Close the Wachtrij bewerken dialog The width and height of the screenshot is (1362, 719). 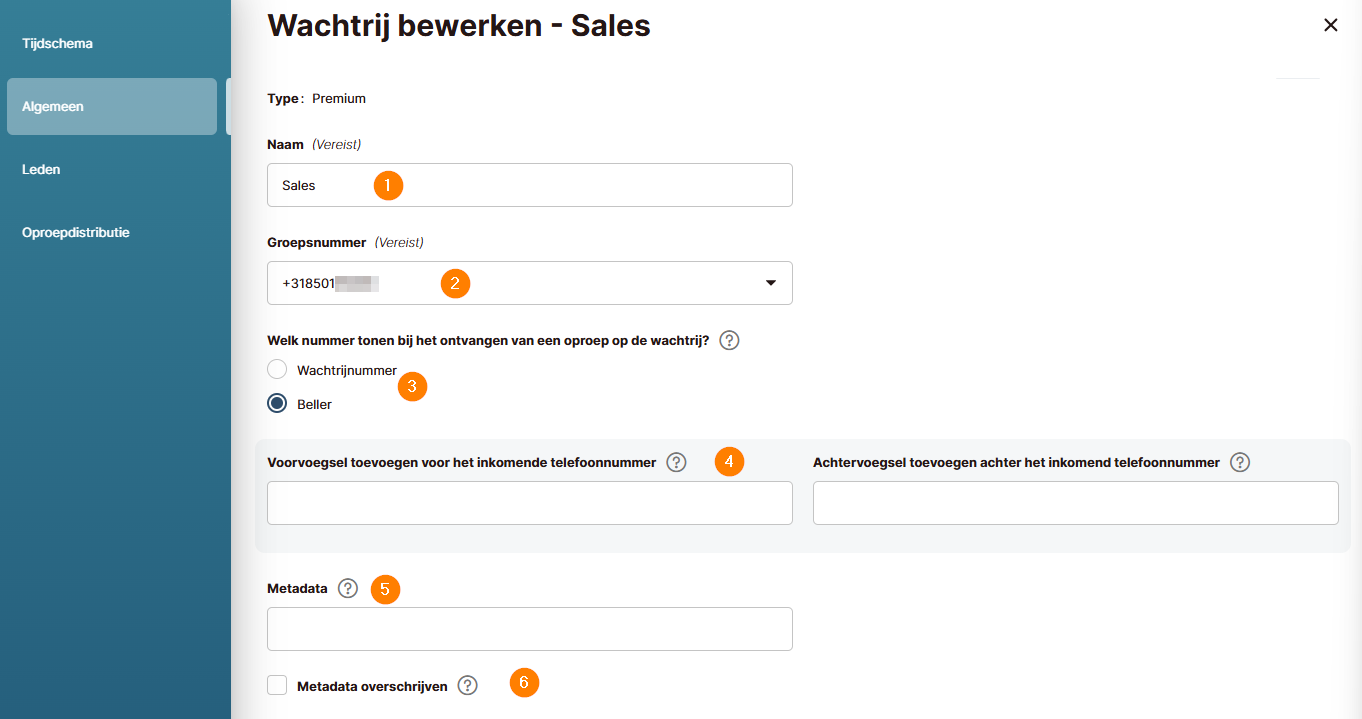(1330, 25)
